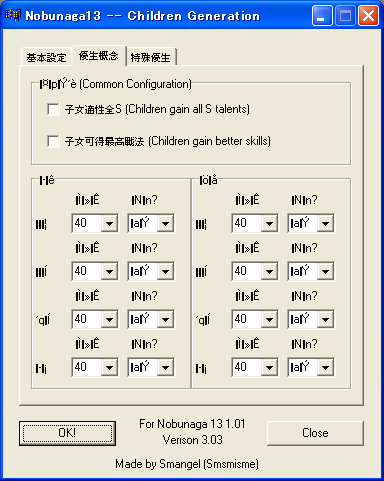Image resolution: width=384 pixels, height=481 pixels.
Task: Open the ´qIí row IaIÝ dropdown, right group
Action: coord(311,319)
